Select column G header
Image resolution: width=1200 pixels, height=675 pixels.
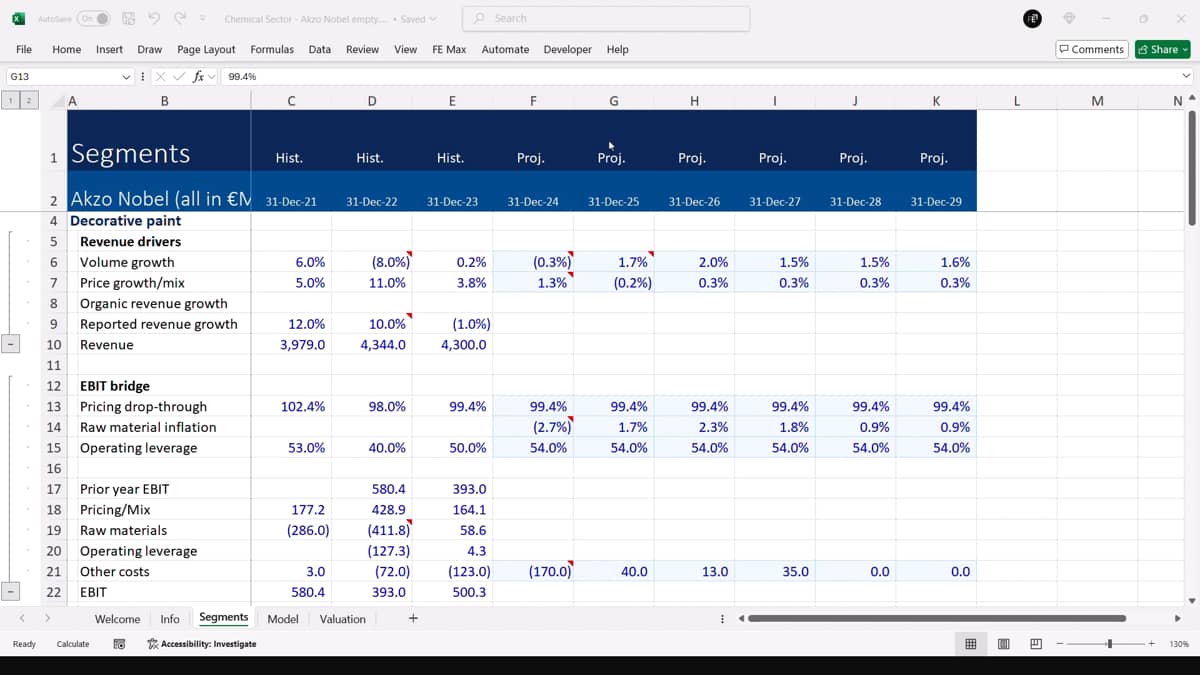click(613, 100)
